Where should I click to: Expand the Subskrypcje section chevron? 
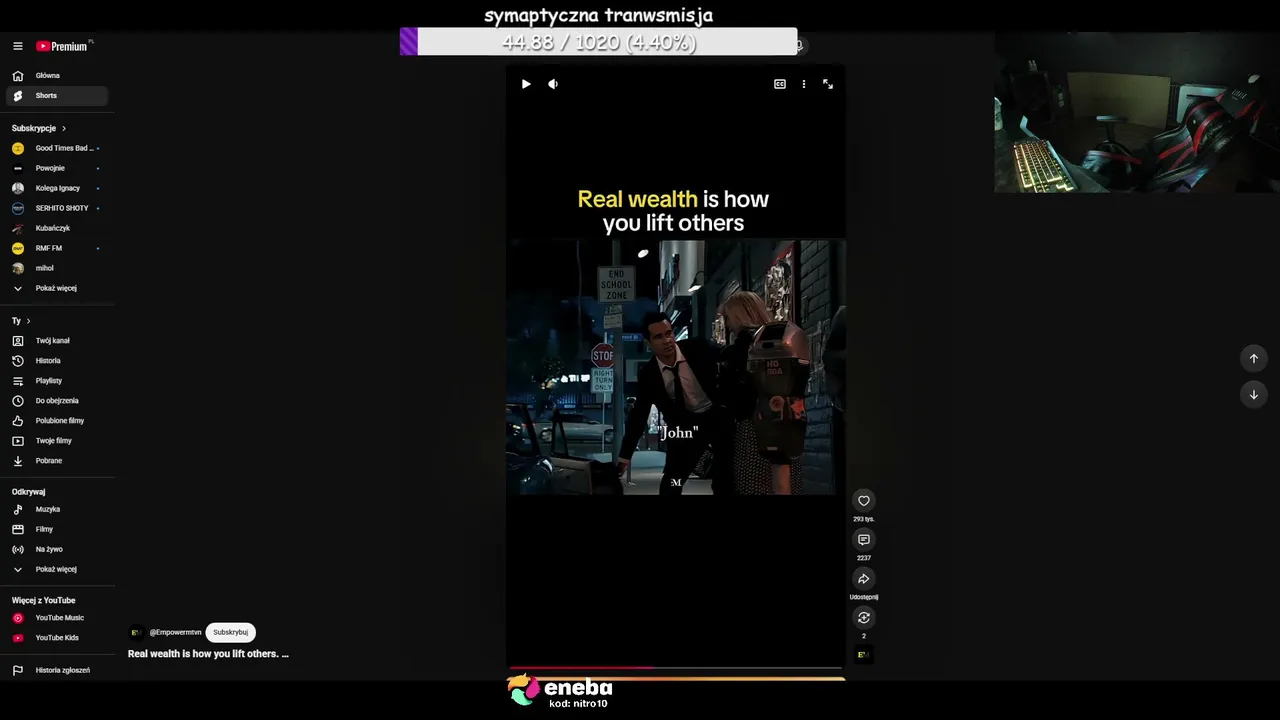tap(64, 129)
